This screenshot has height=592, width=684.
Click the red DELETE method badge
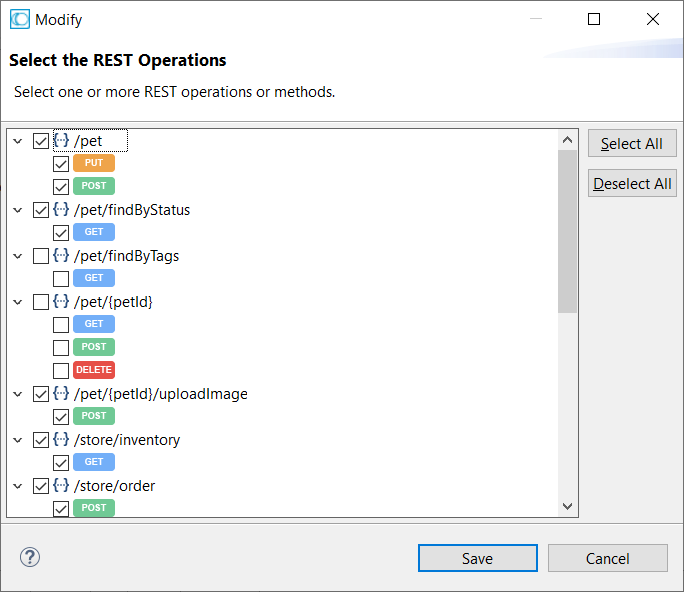(x=94, y=370)
